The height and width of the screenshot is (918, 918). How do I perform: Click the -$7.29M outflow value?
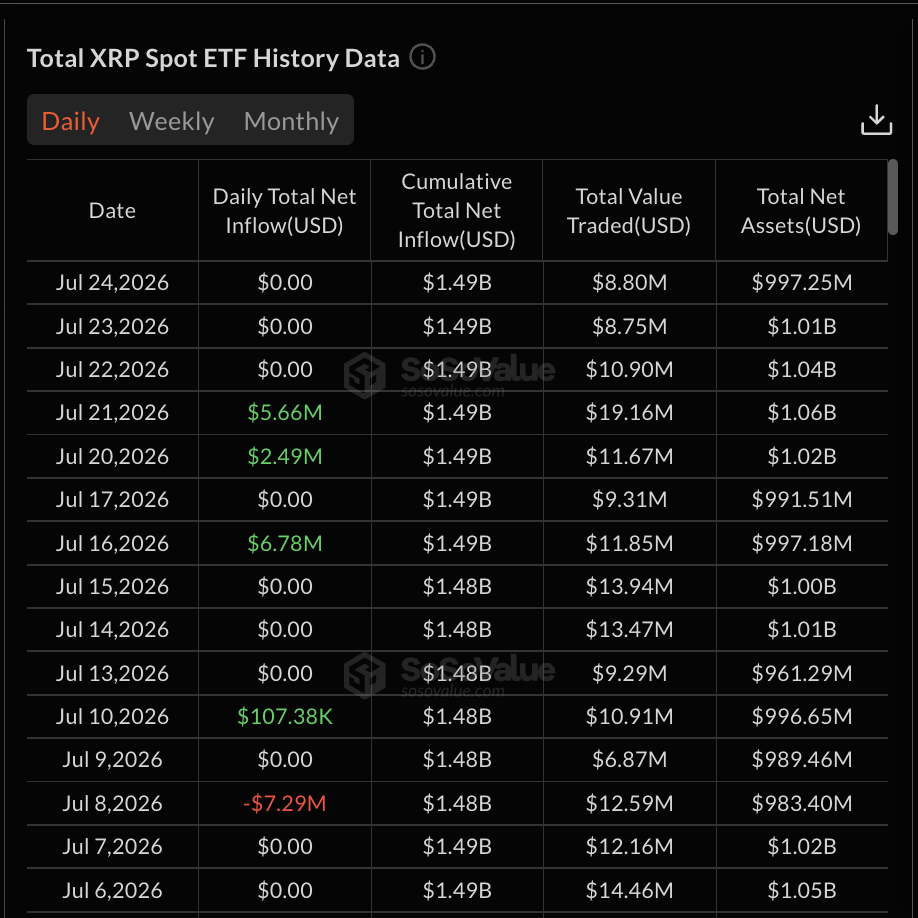[x=285, y=803]
